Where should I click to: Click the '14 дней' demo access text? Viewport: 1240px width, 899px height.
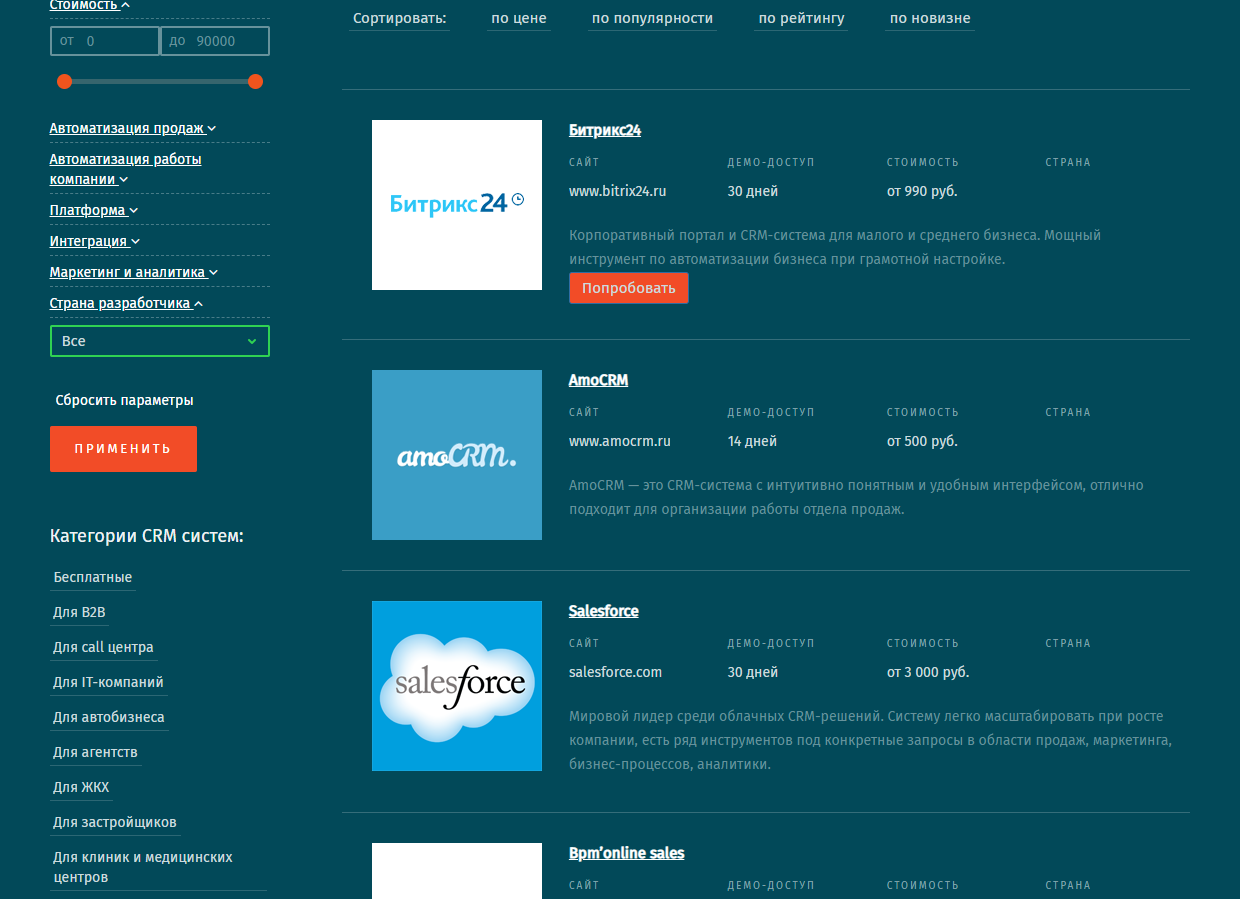(752, 441)
